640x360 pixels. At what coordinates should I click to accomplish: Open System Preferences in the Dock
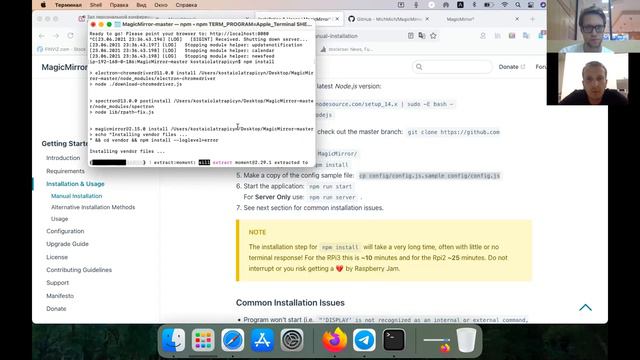(291, 340)
